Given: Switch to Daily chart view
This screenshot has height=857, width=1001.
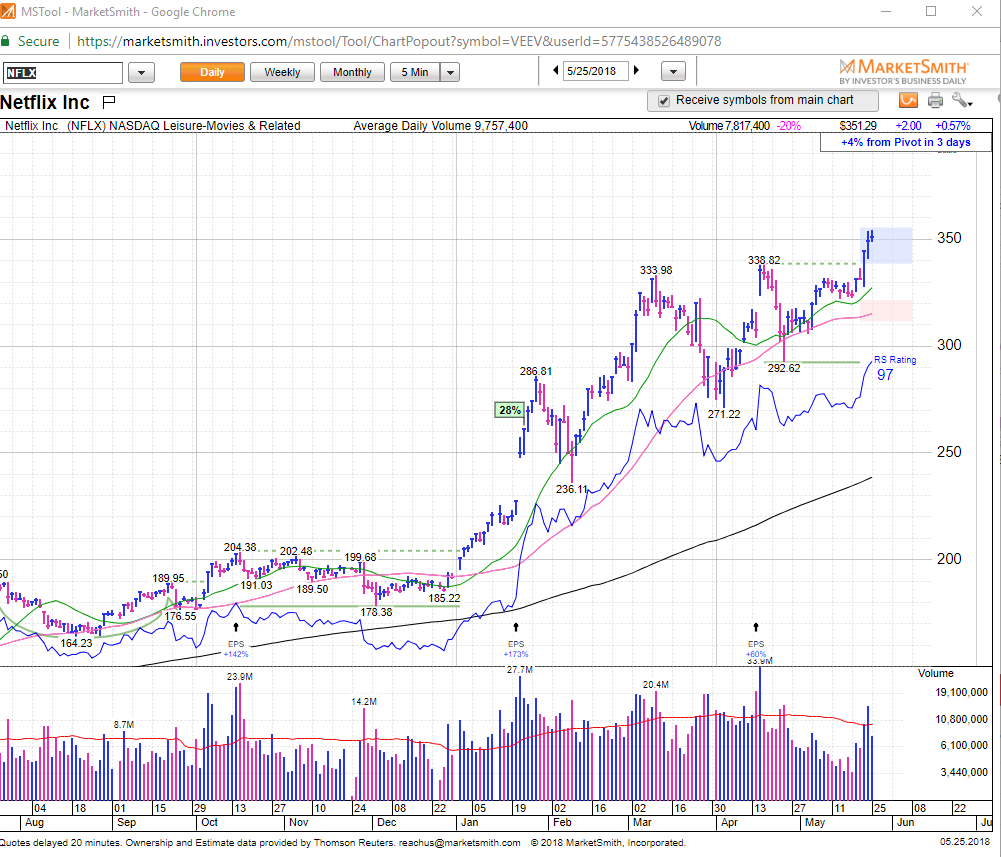Looking at the screenshot, I should [x=212, y=72].
